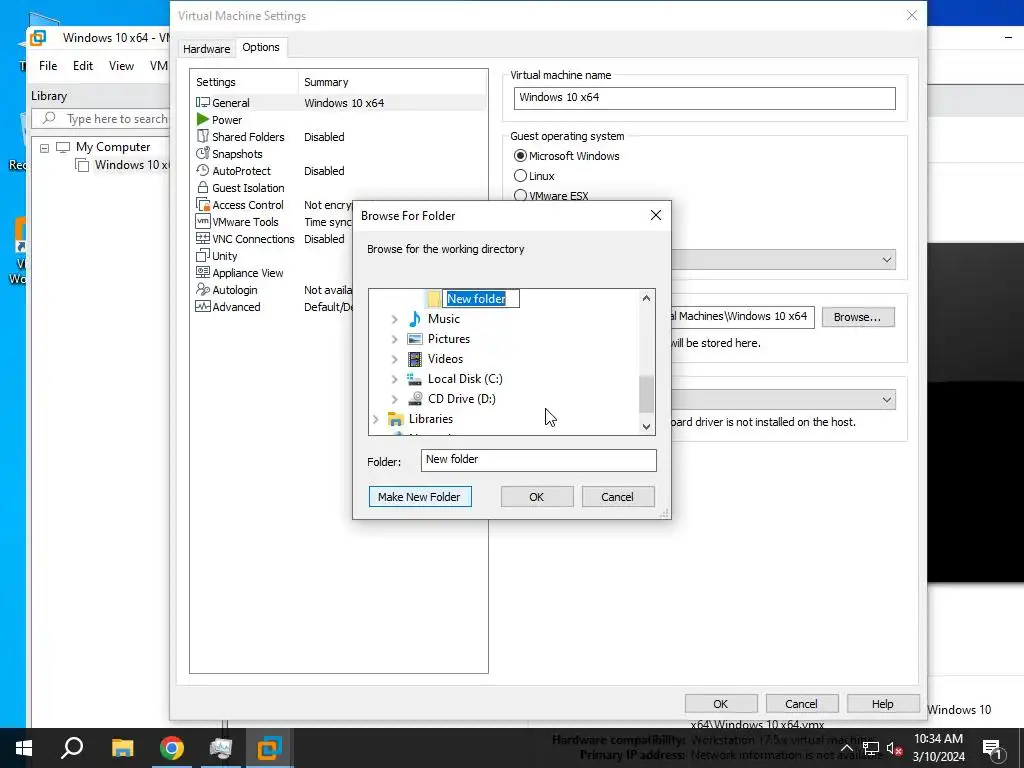Expand the Libraries node
Image resolution: width=1024 pixels, height=768 pixels.
(x=376, y=419)
